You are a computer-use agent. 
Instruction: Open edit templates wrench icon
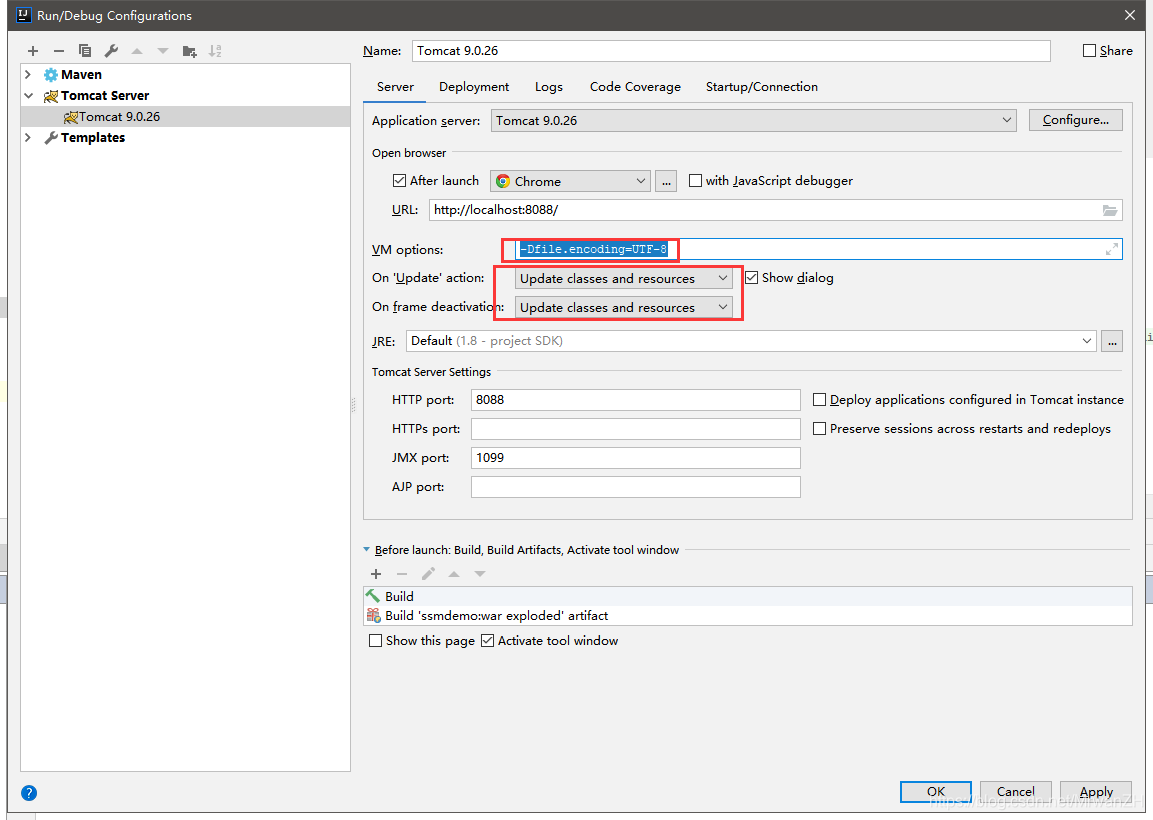(x=111, y=51)
